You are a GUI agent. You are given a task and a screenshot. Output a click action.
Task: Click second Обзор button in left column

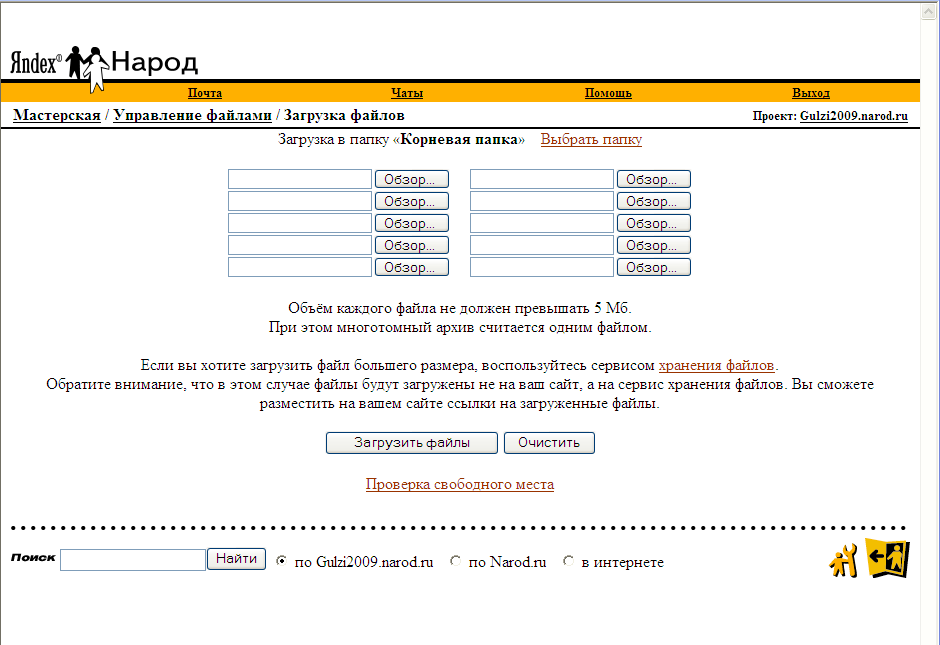412,201
